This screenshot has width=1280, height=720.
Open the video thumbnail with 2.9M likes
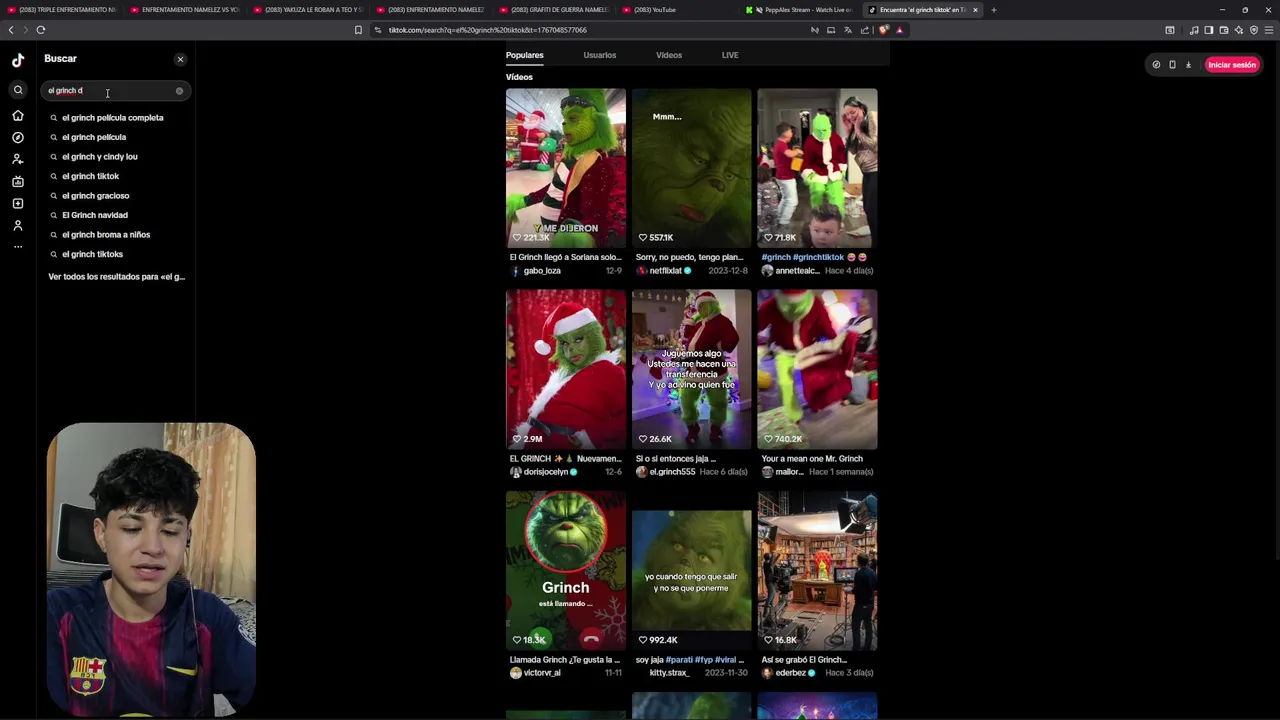pos(566,369)
